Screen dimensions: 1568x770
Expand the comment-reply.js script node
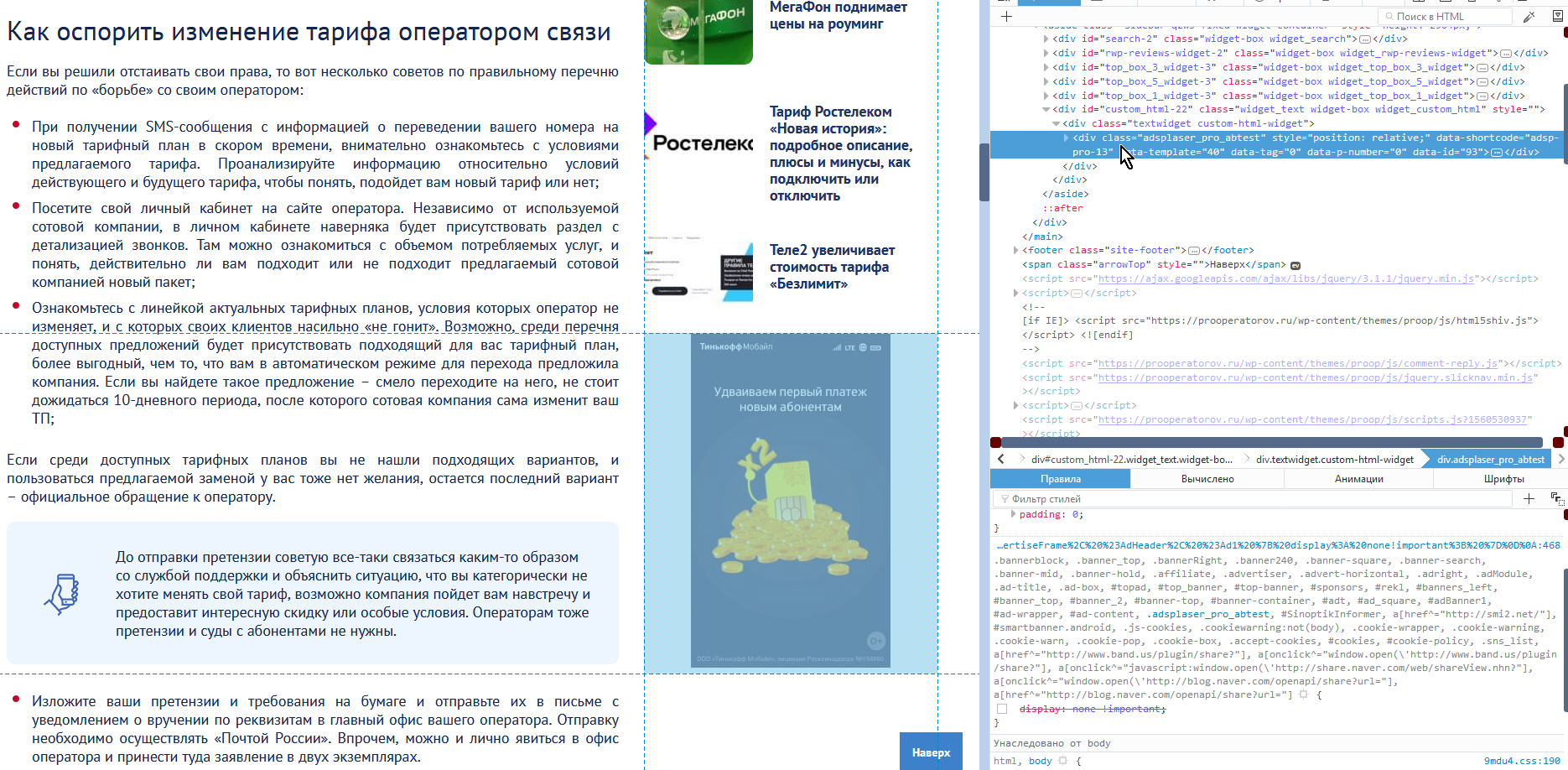[1015, 363]
